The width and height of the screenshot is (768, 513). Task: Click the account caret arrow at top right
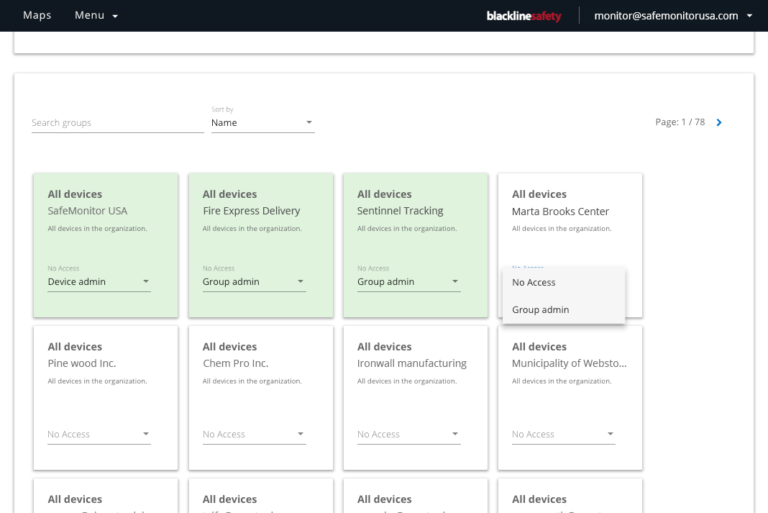click(x=749, y=16)
